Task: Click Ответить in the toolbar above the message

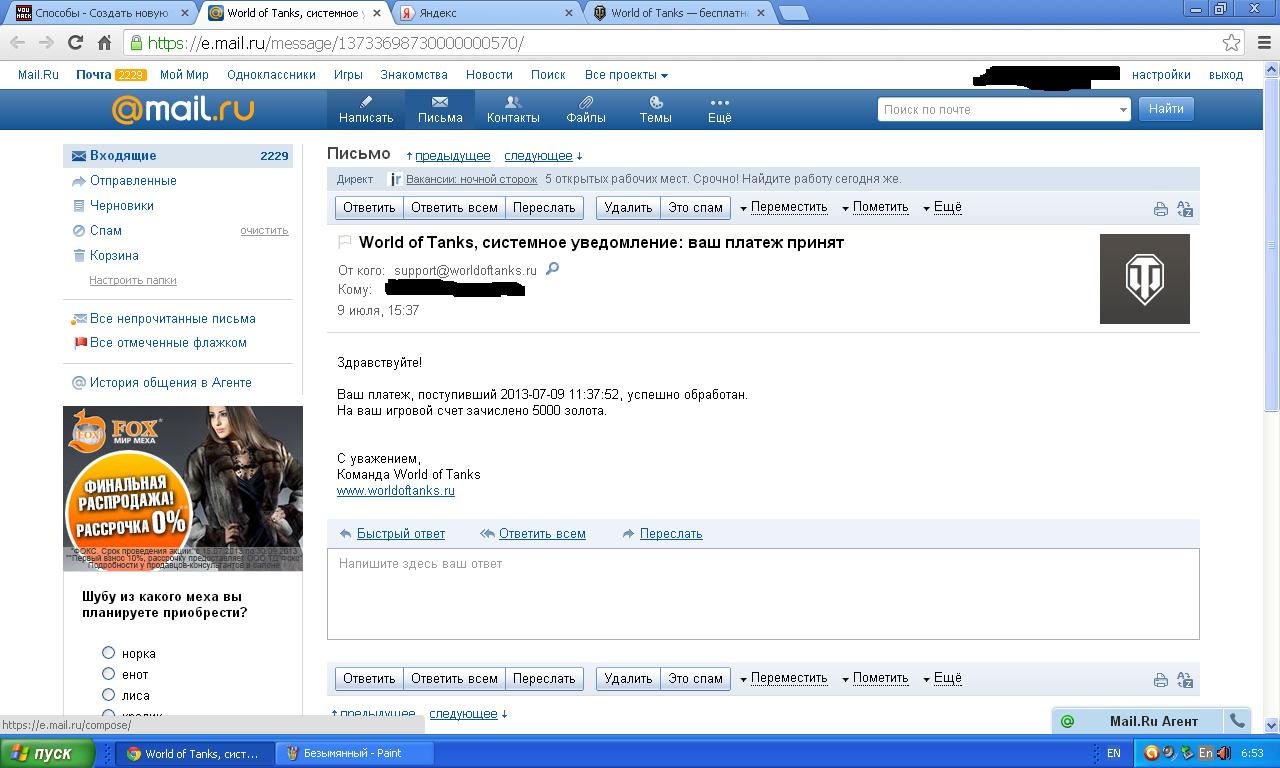Action: 369,208
